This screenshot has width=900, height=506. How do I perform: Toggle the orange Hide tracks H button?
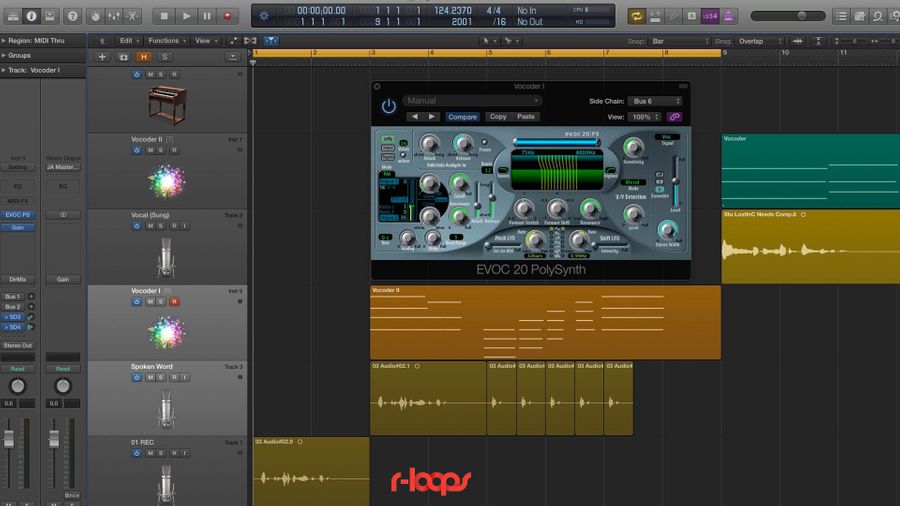143,57
